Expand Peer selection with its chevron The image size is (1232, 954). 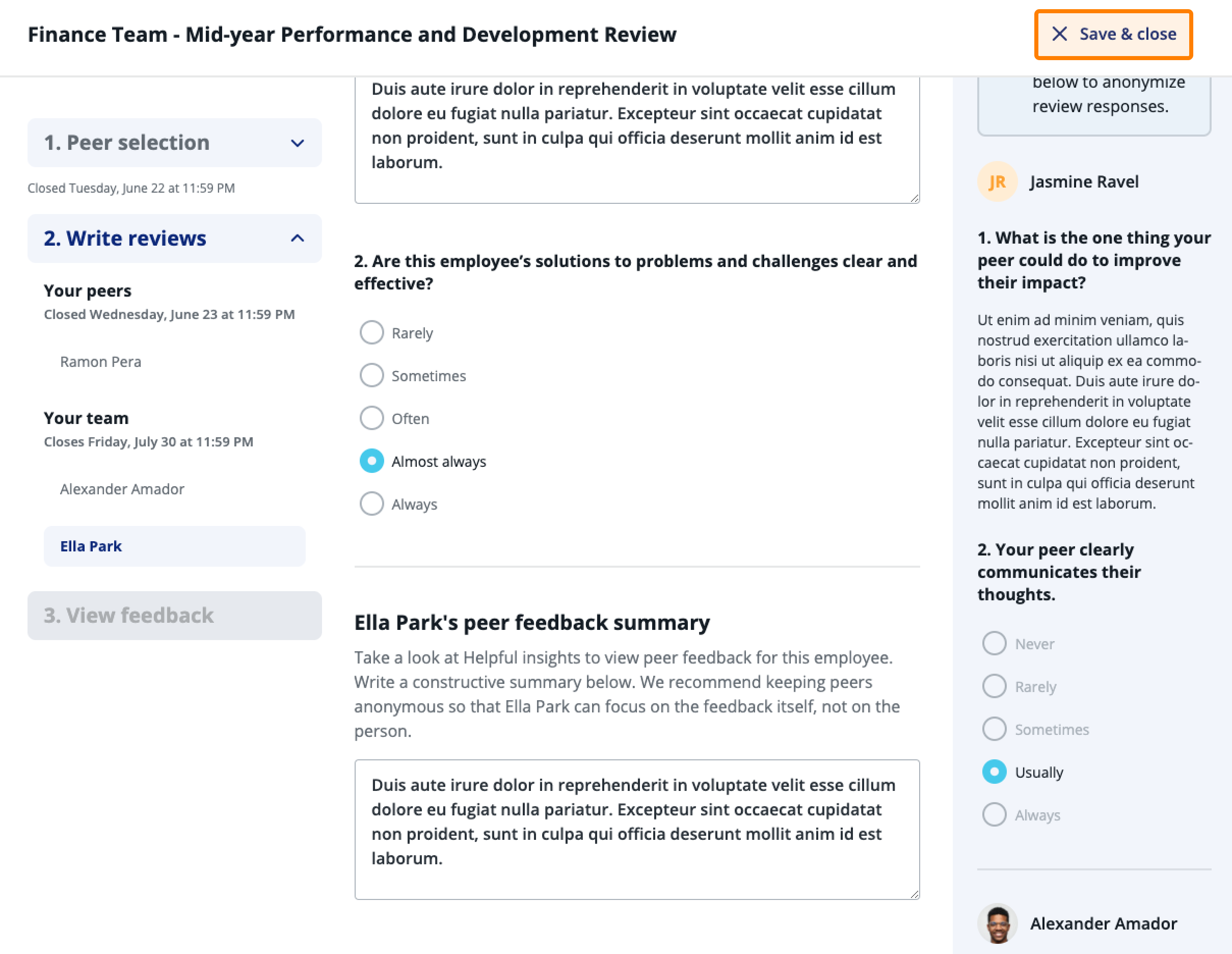297,143
